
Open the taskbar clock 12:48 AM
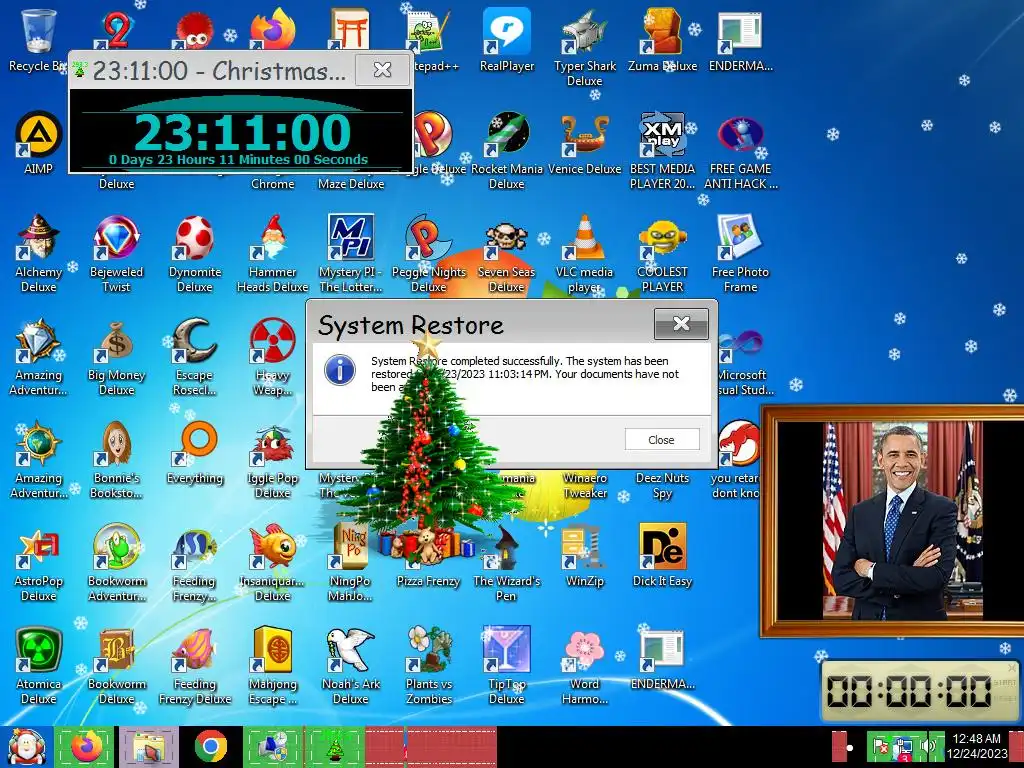(977, 746)
